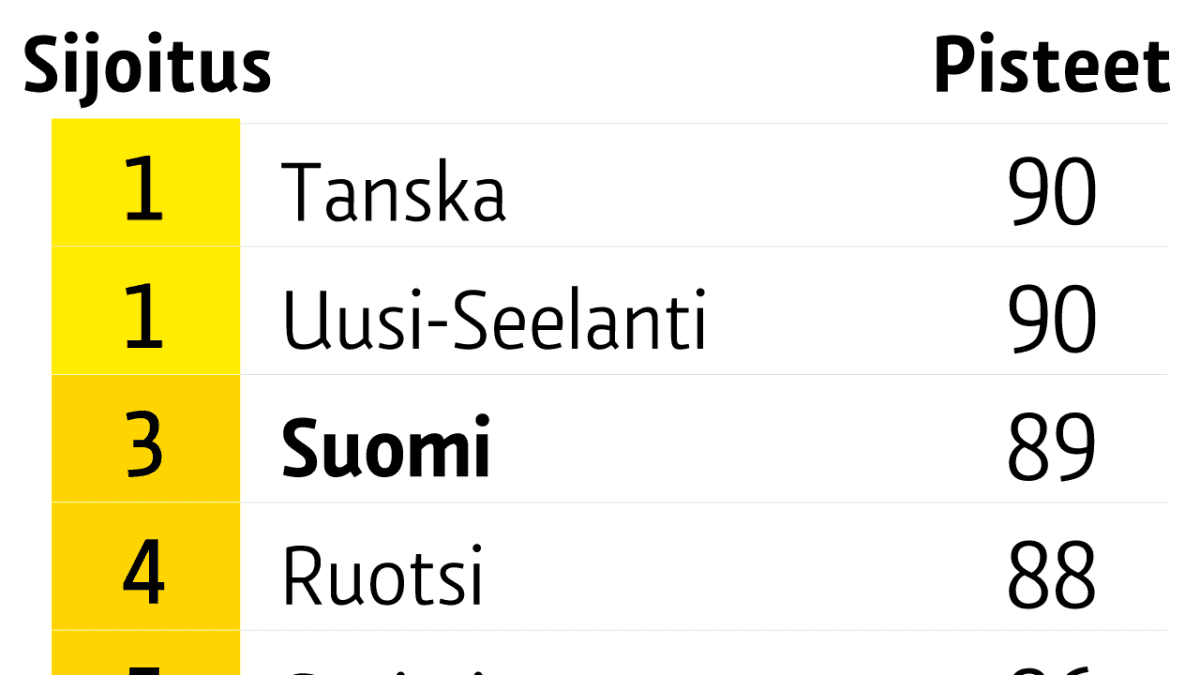1200x675 pixels.
Task: Click Uusi-Seelanti's score of 90
Action: click(1052, 321)
